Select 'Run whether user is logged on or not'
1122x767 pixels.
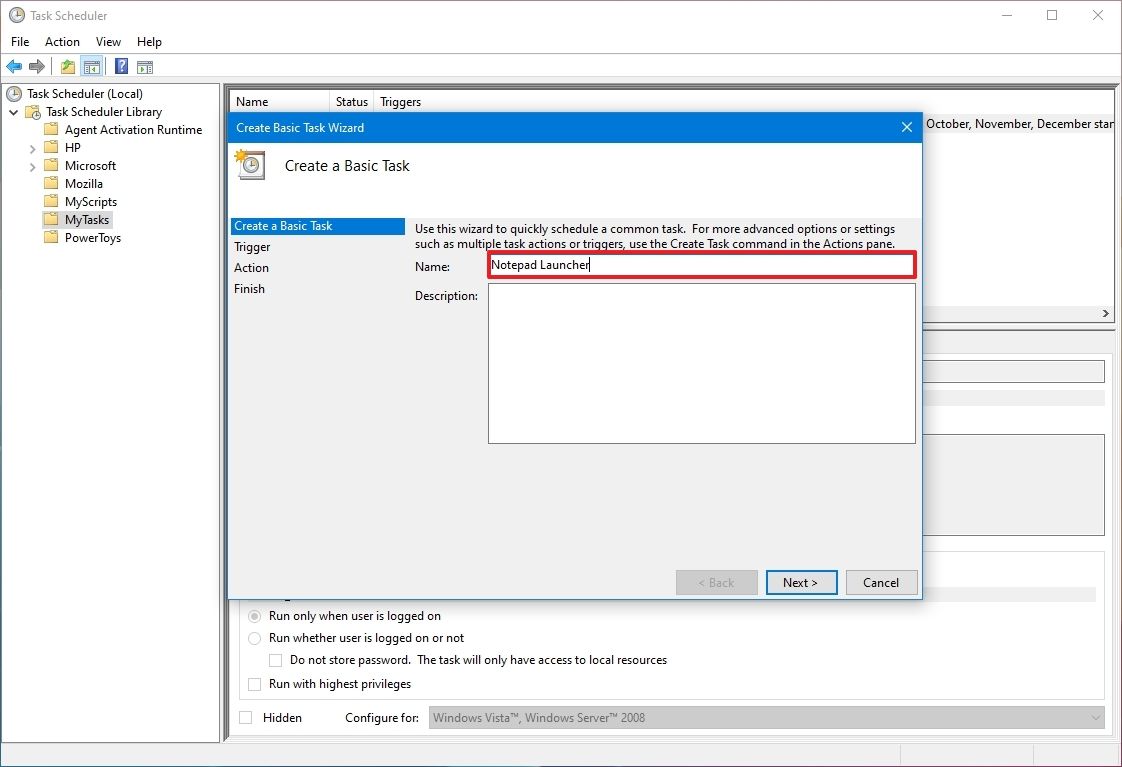tap(254, 638)
